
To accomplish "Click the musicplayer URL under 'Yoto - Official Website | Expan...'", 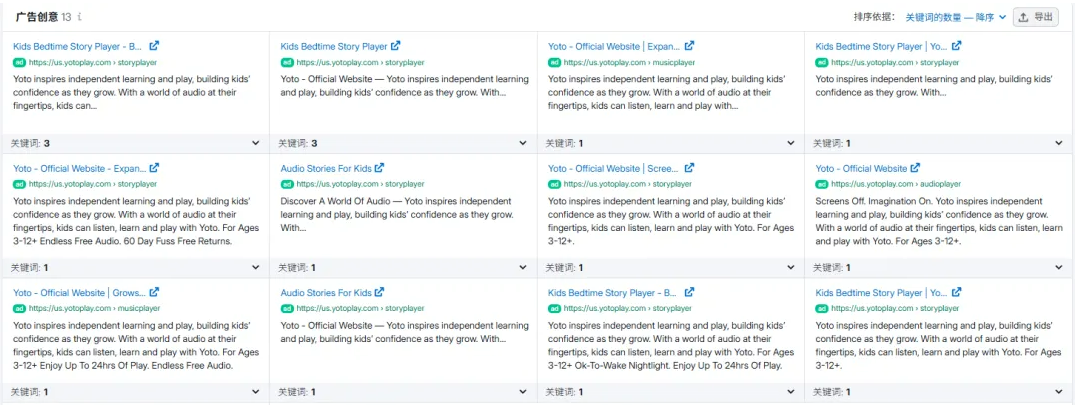I will (x=629, y=62).
